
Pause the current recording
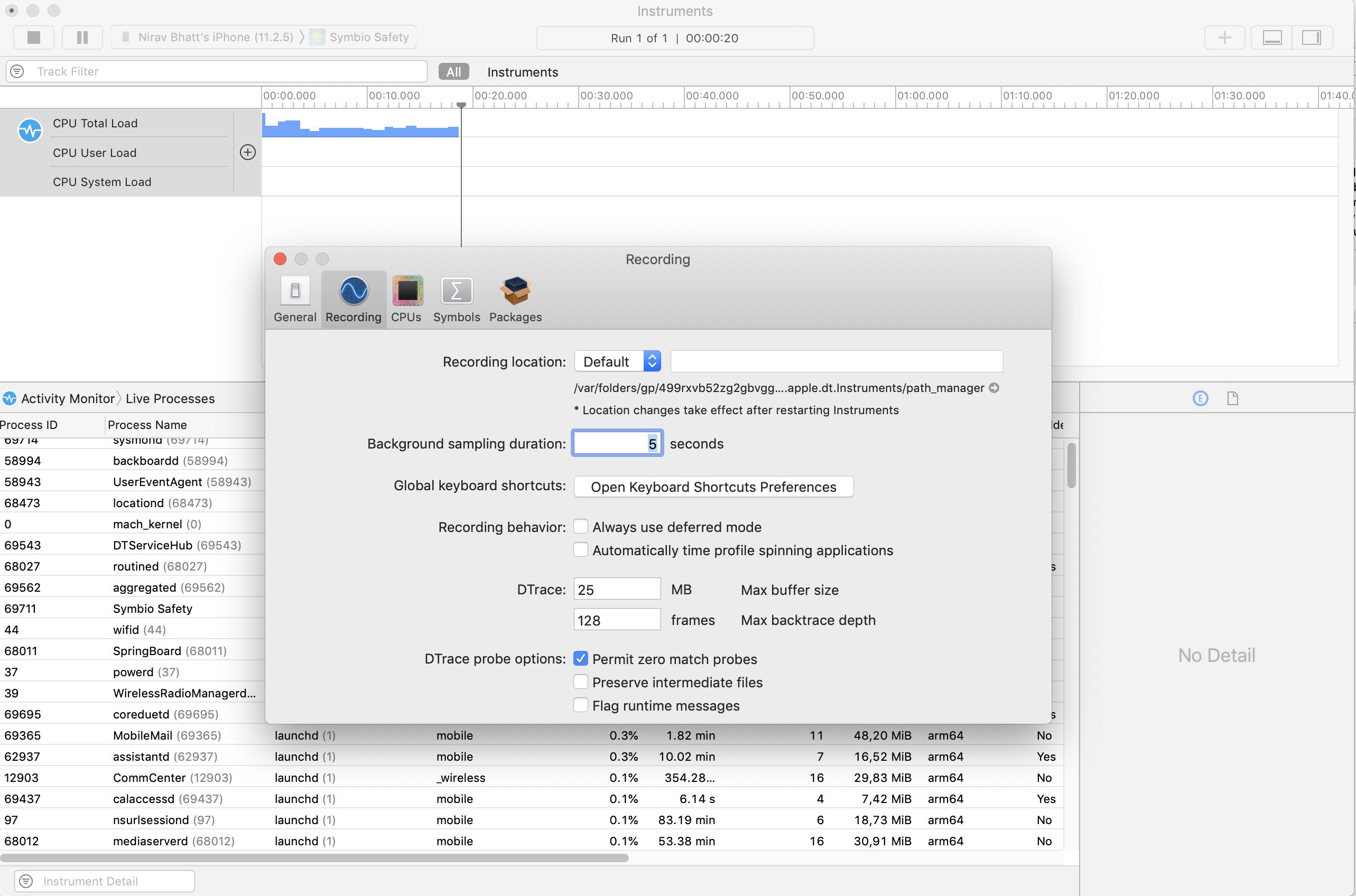pyautogui.click(x=82, y=38)
